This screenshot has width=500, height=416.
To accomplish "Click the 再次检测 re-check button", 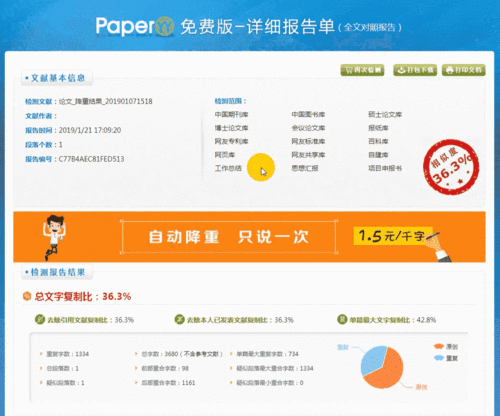I will 362,70.
